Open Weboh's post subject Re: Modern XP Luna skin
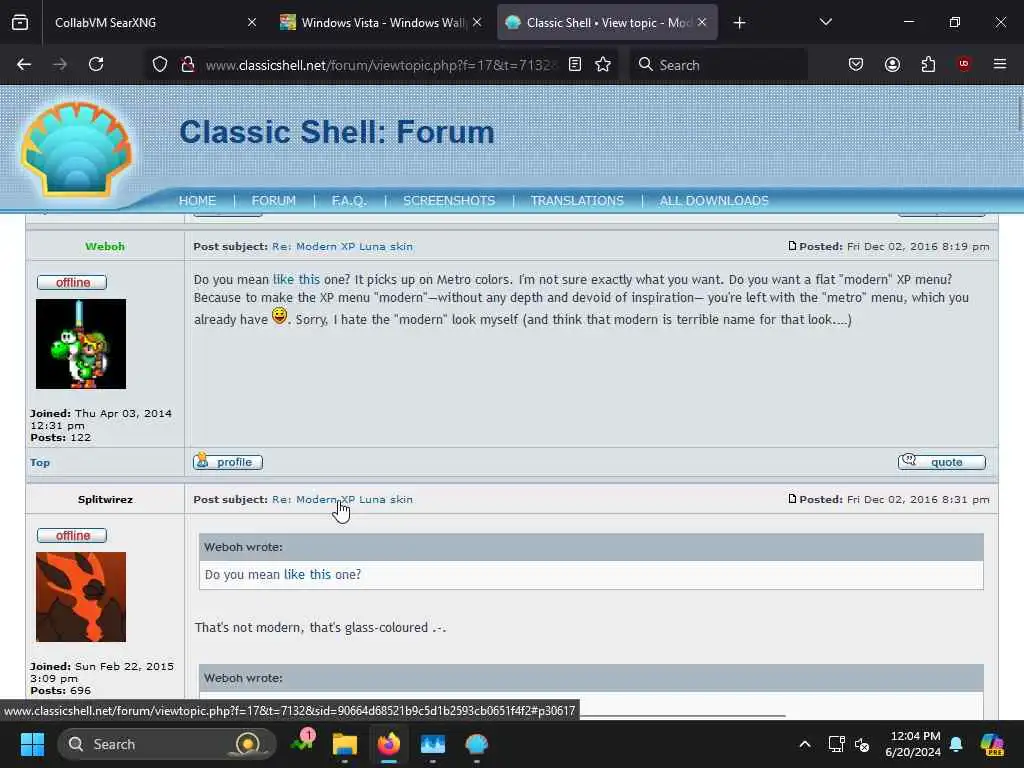Screen dimensions: 1024x768 click(342, 246)
